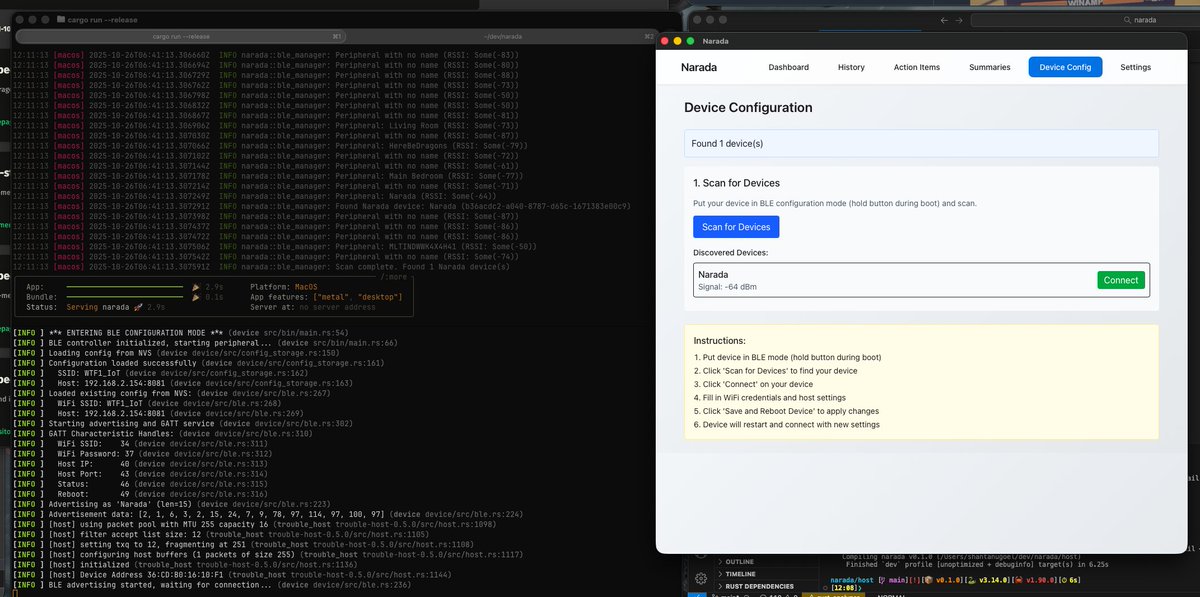Click the Device Configuration page heading
Viewport: 1200px width, 597px height.
pos(748,107)
